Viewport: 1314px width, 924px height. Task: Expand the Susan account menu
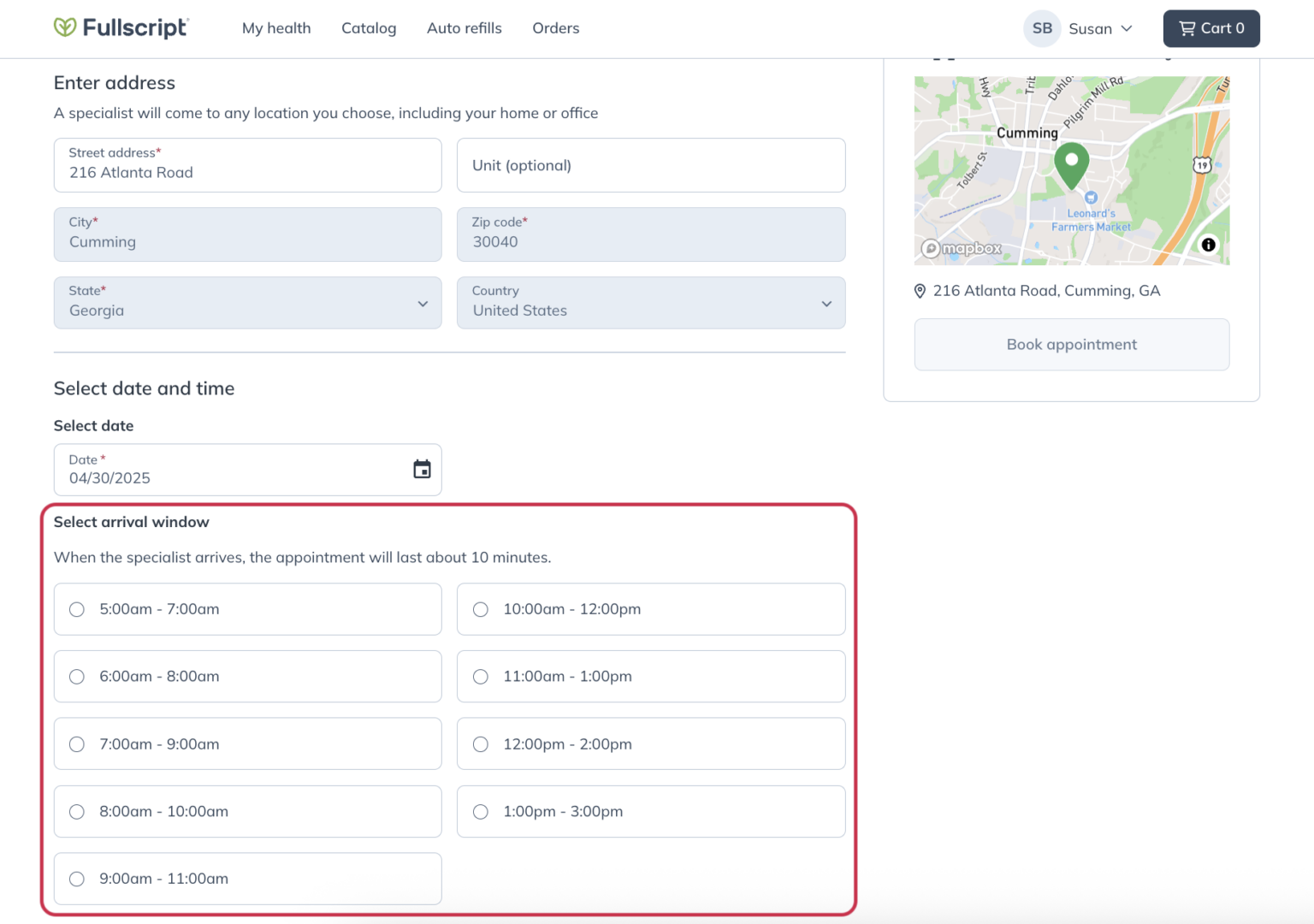click(x=1101, y=28)
